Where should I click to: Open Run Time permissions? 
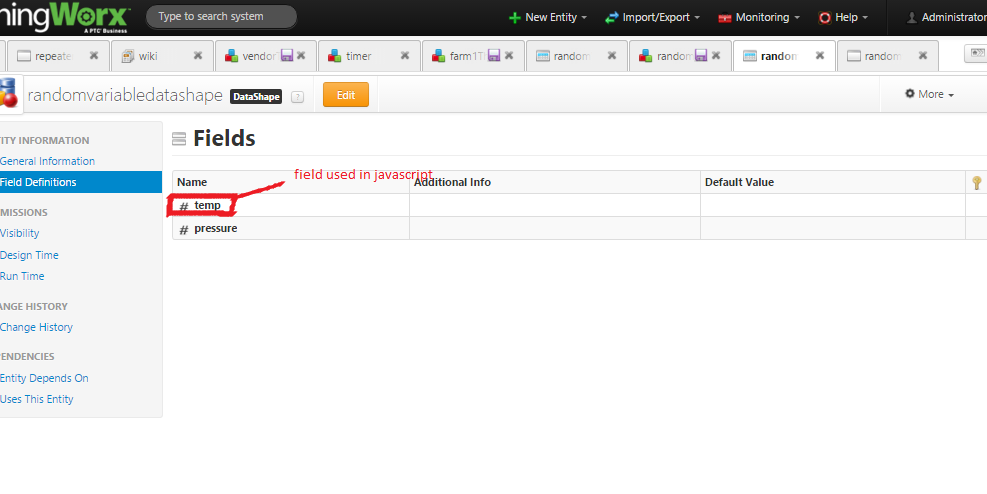[x=22, y=276]
